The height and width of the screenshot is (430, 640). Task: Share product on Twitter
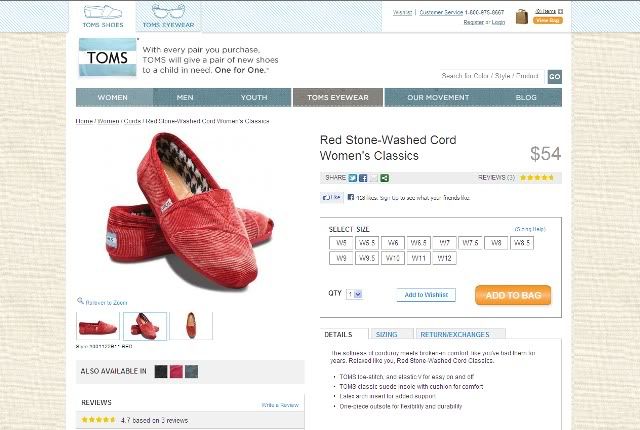pyautogui.click(x=353, y=178)
